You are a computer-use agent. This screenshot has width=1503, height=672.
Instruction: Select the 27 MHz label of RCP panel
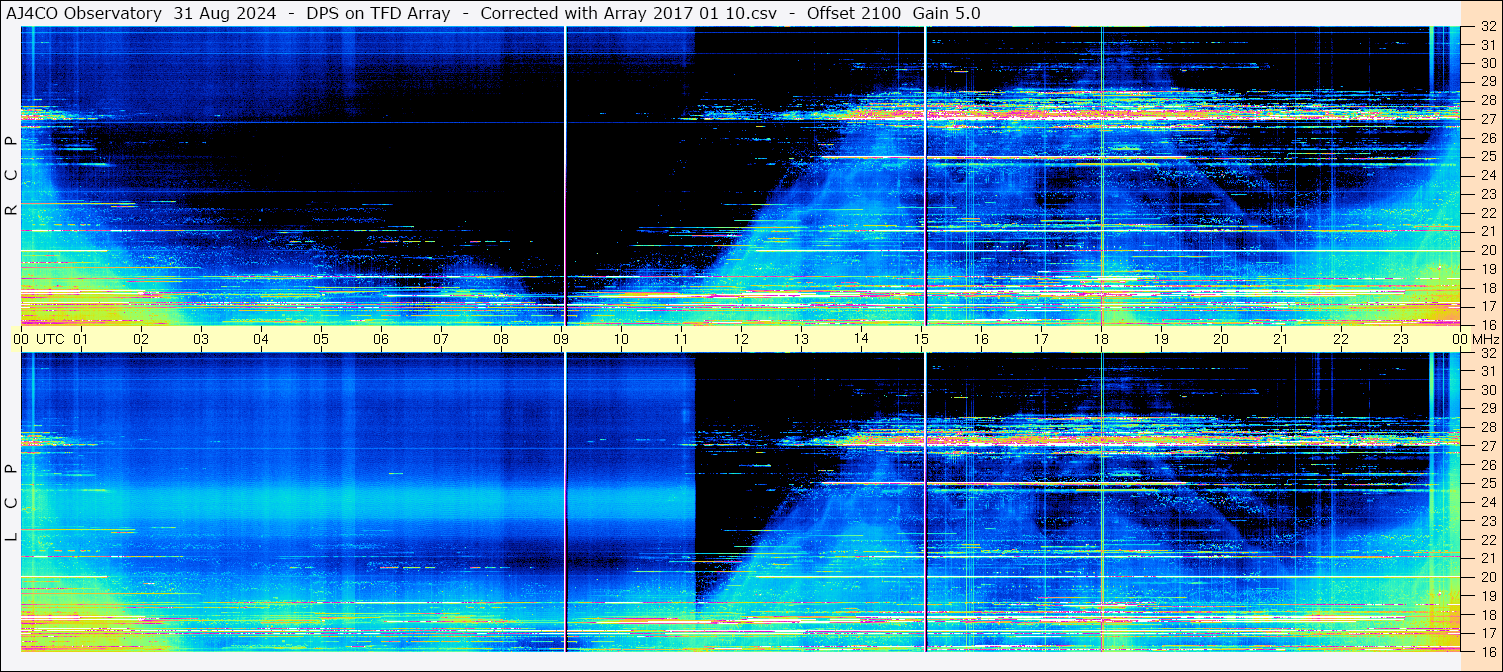pos(1487,119)
